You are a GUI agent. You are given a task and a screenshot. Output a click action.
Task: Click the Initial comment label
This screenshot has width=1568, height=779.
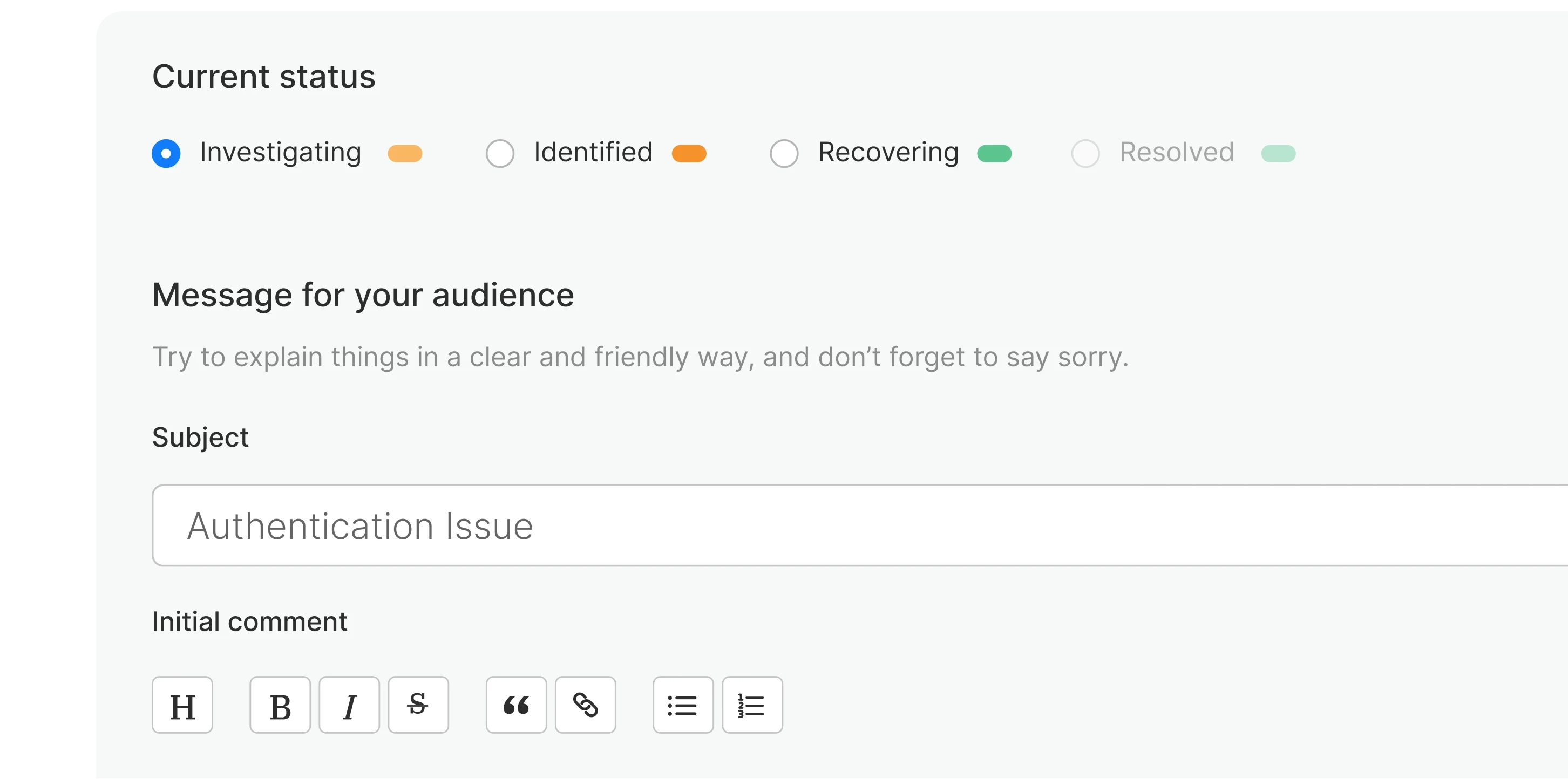coord(249,621)
